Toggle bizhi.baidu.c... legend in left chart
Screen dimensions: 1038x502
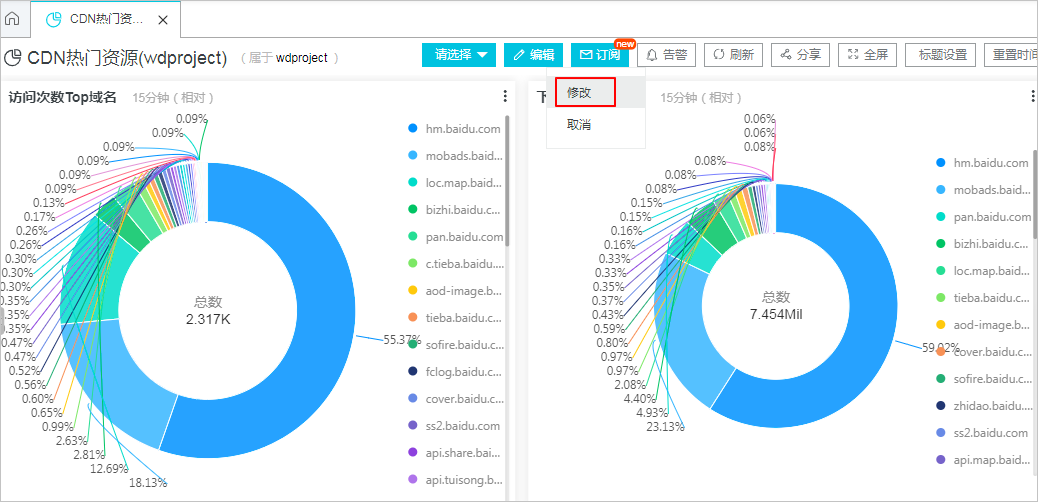(x=456, y=209)
